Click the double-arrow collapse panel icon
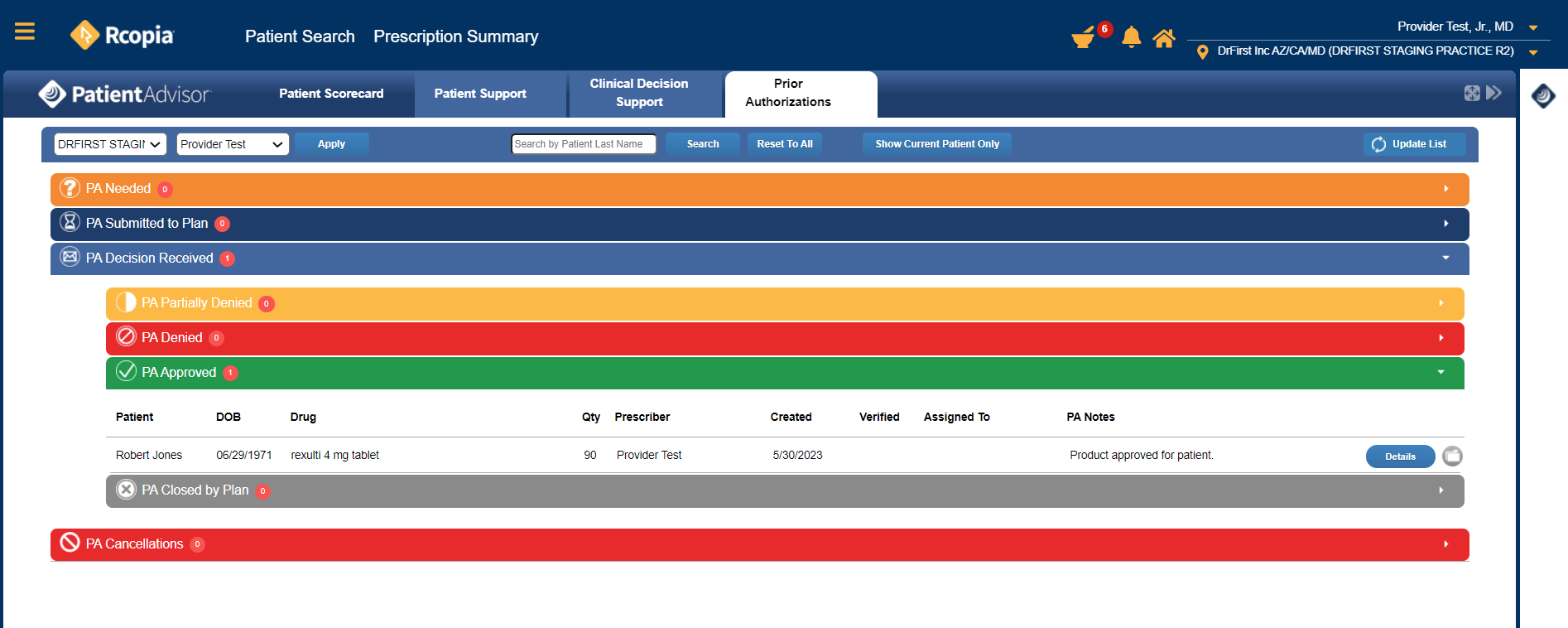 coord(1493,93)
